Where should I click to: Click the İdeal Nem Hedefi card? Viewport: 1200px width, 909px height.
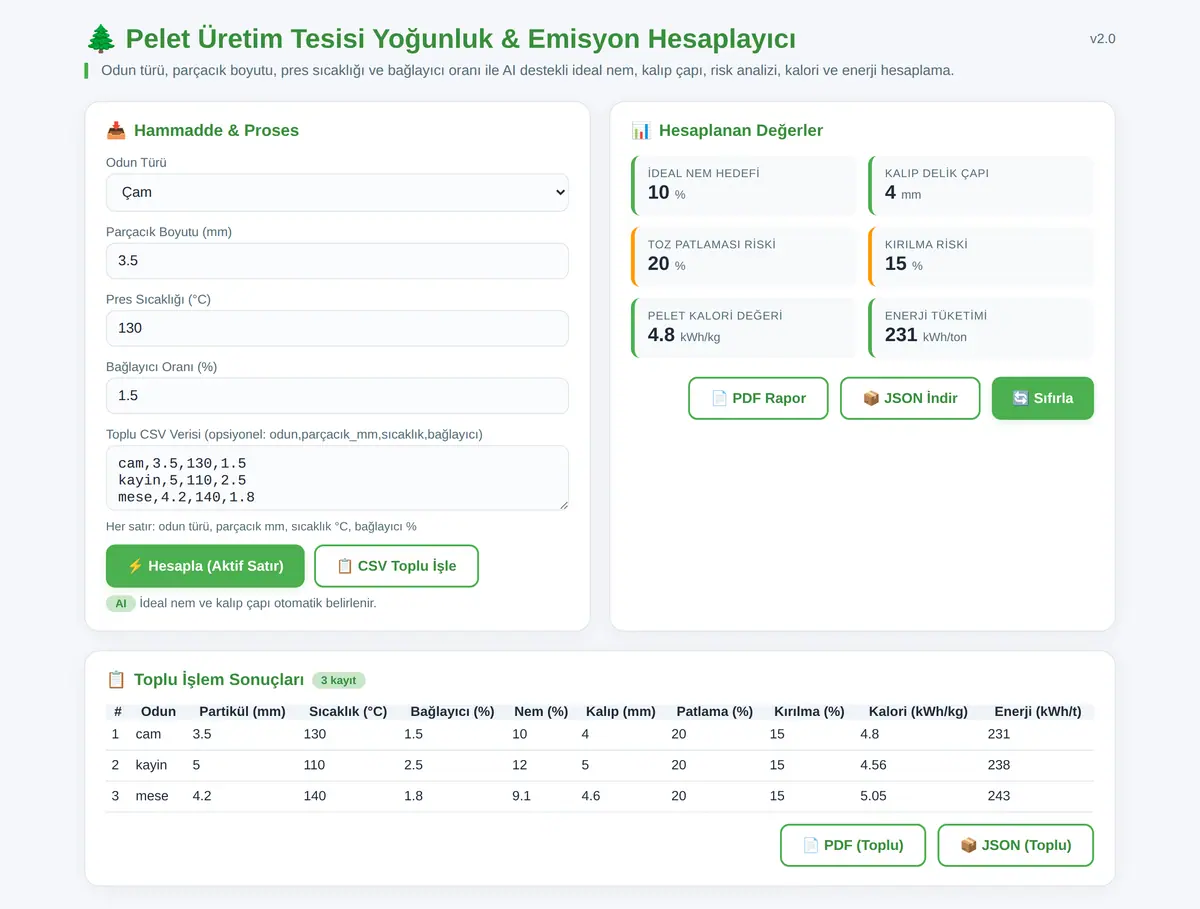click(x=744, y=185)
